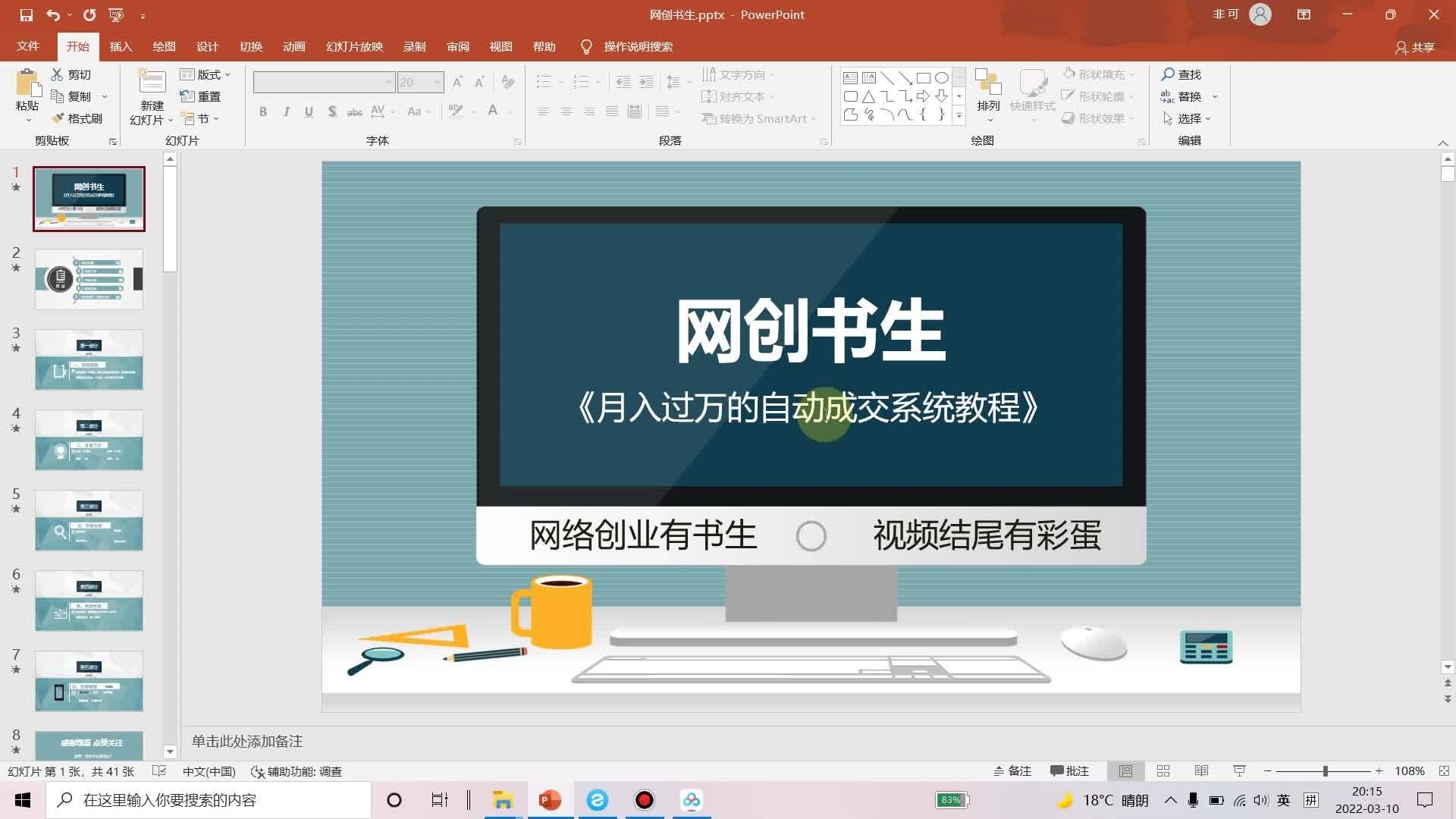Click fit slide to window icon
The width and height of the screenshot is (1456, 819).
[x=1444, y=770]
